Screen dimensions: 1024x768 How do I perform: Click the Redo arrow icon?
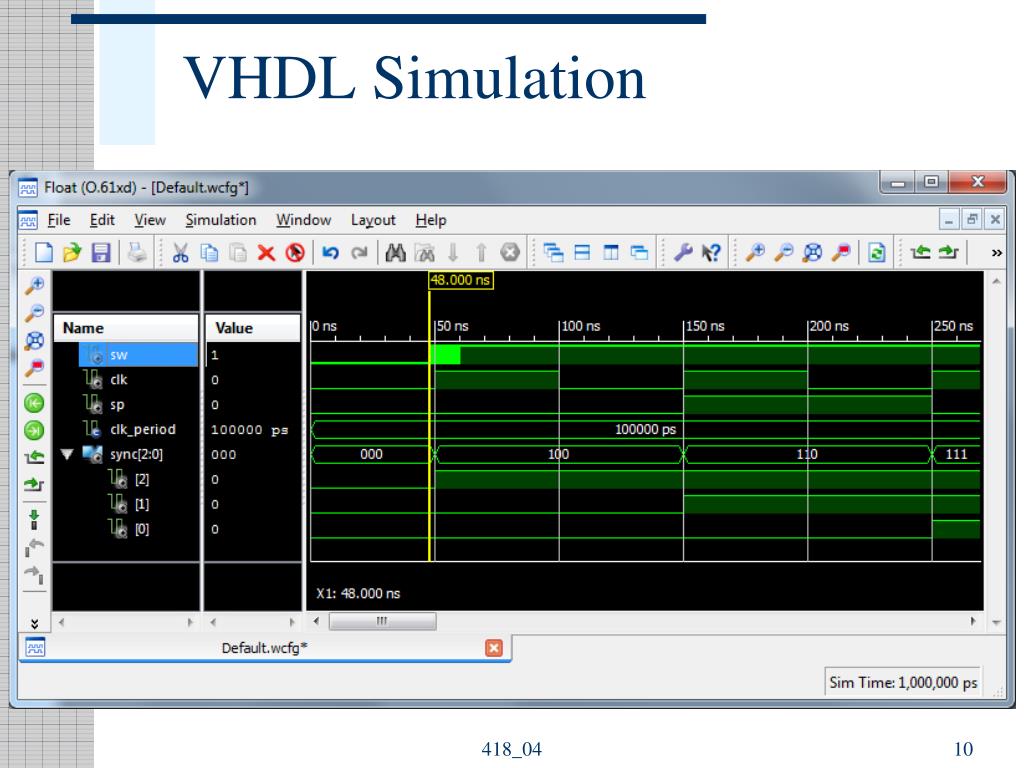click(x=359, y=252)
